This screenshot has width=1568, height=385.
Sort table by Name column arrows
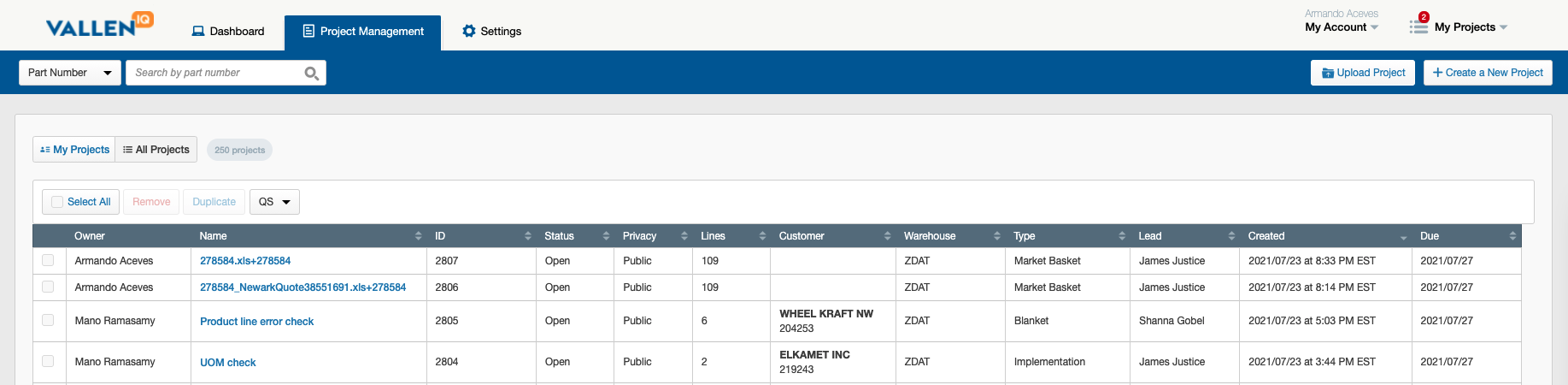418,236
